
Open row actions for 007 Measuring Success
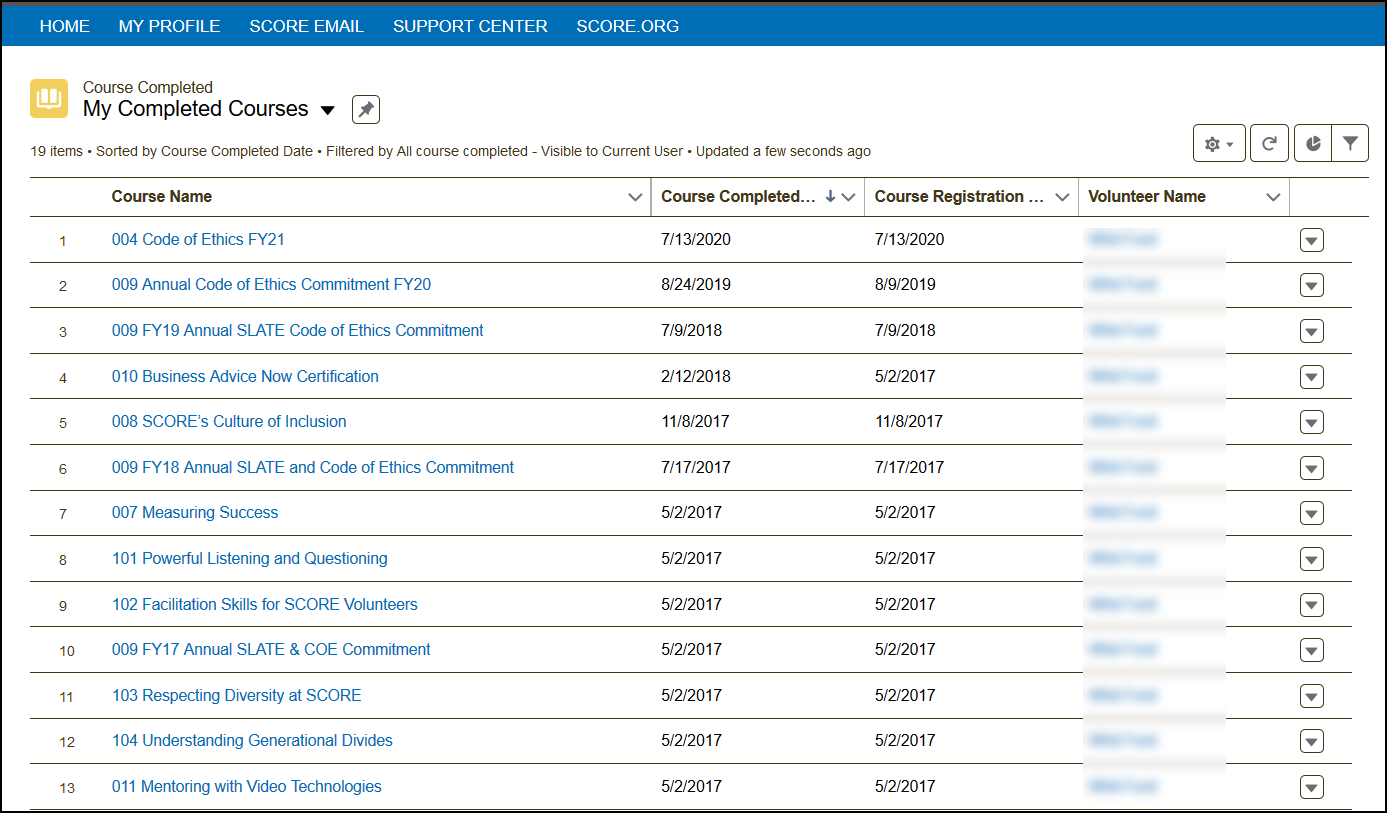point(1312,513)
